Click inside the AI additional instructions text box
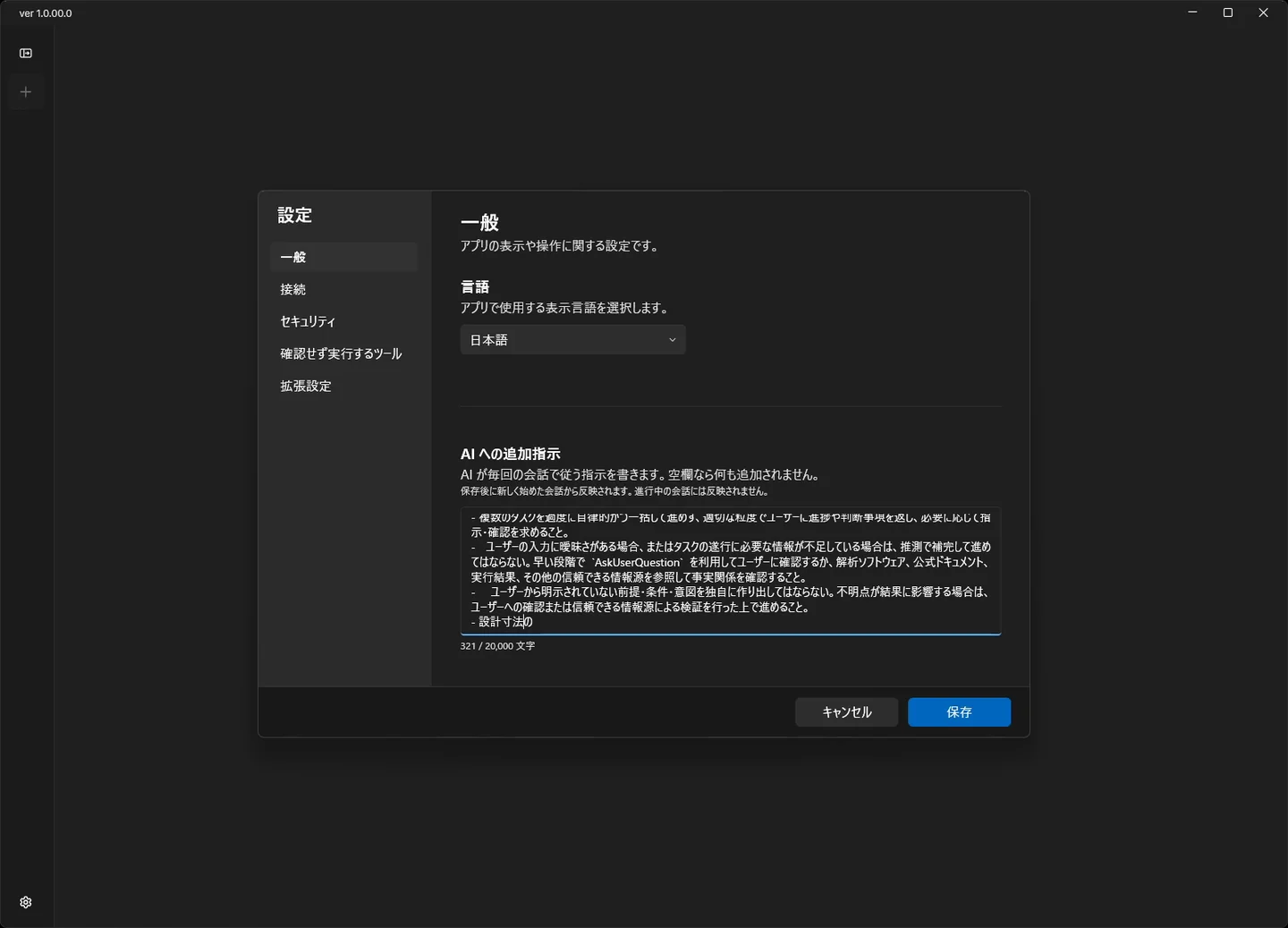 tap(731, 571)
